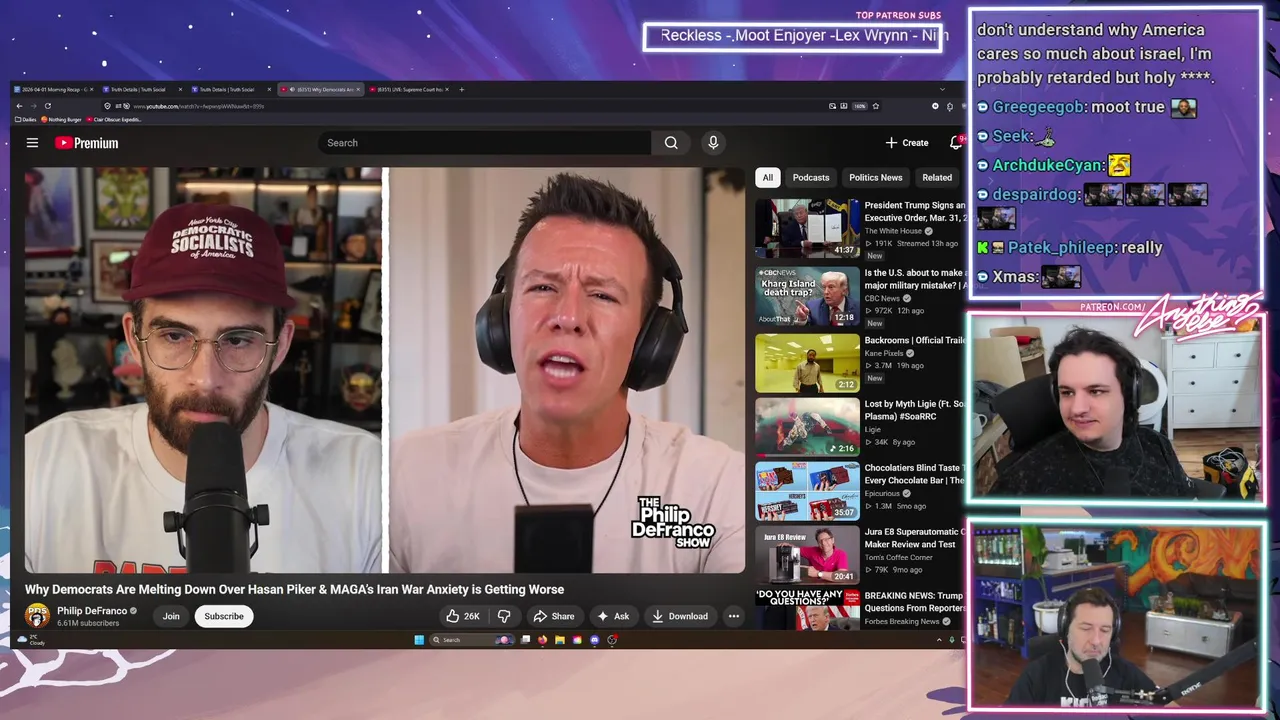The width and height of the screenshot is (1280, 720).
Task: Click the Ask button
Action: pyautogui.click(x=613, y=616)
